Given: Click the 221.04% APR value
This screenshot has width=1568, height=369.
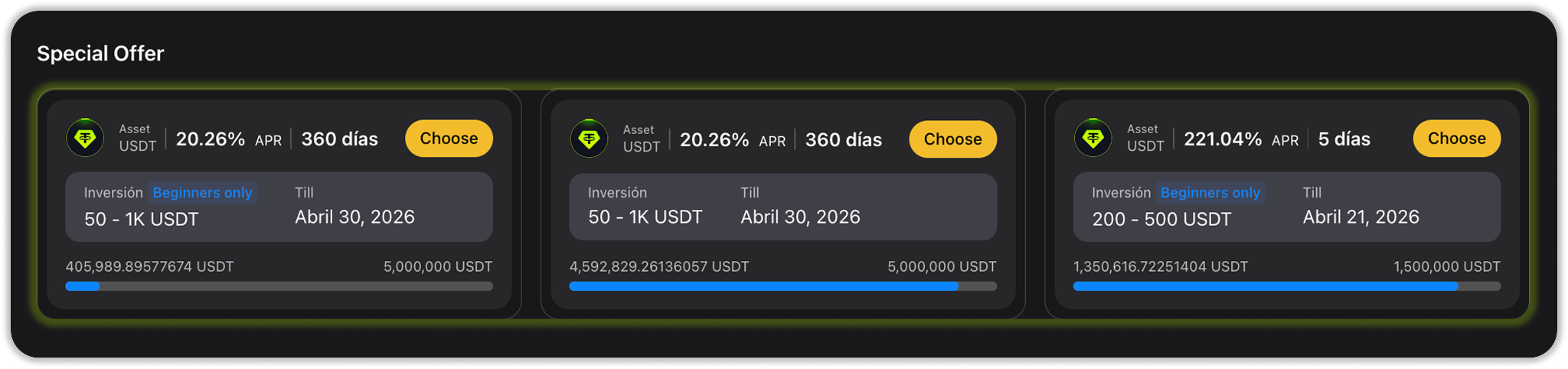Looking at the screenshot, I should (1223, 139).
